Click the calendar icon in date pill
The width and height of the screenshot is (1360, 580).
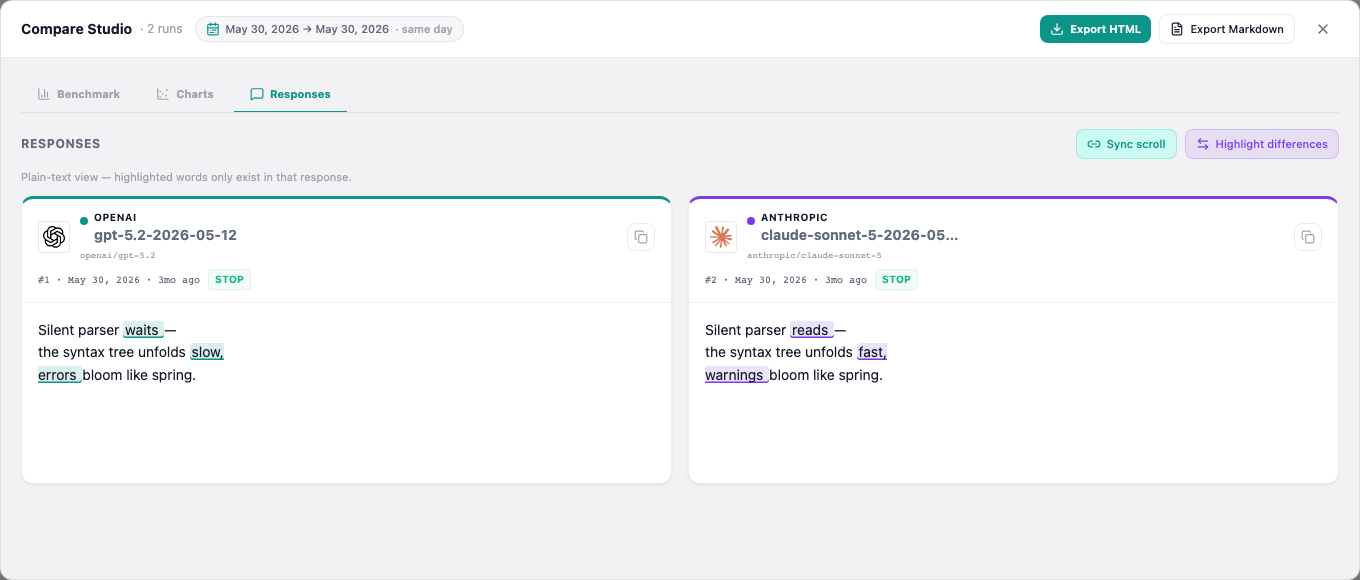click(x=213, y=29)
